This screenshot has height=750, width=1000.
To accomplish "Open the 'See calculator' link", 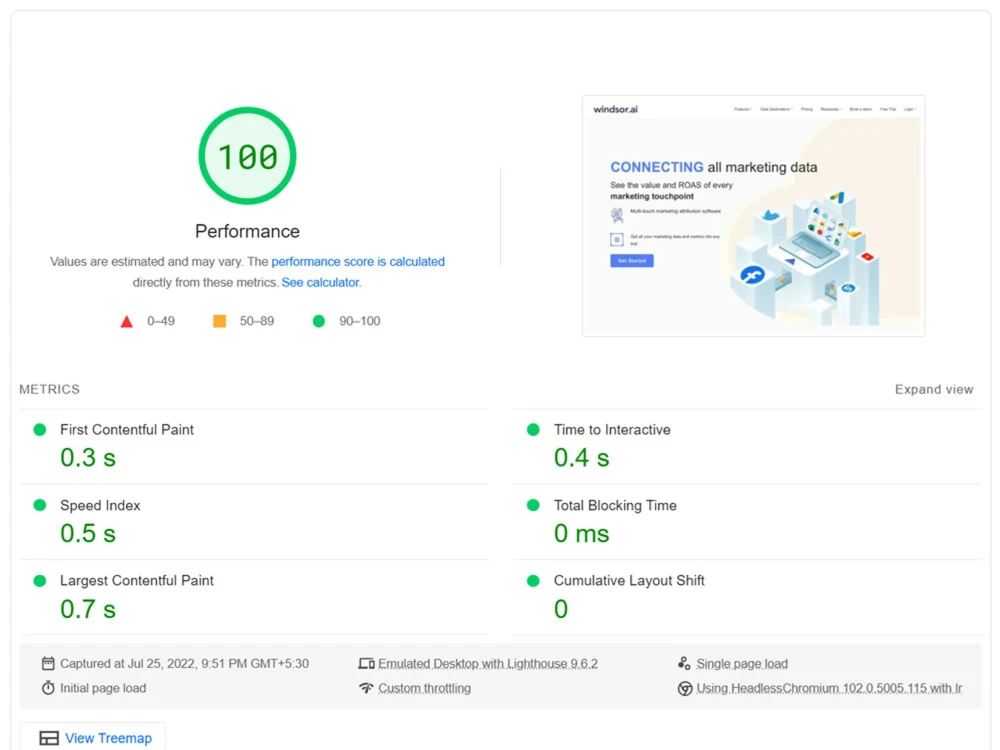I will [x=320, y=283].
